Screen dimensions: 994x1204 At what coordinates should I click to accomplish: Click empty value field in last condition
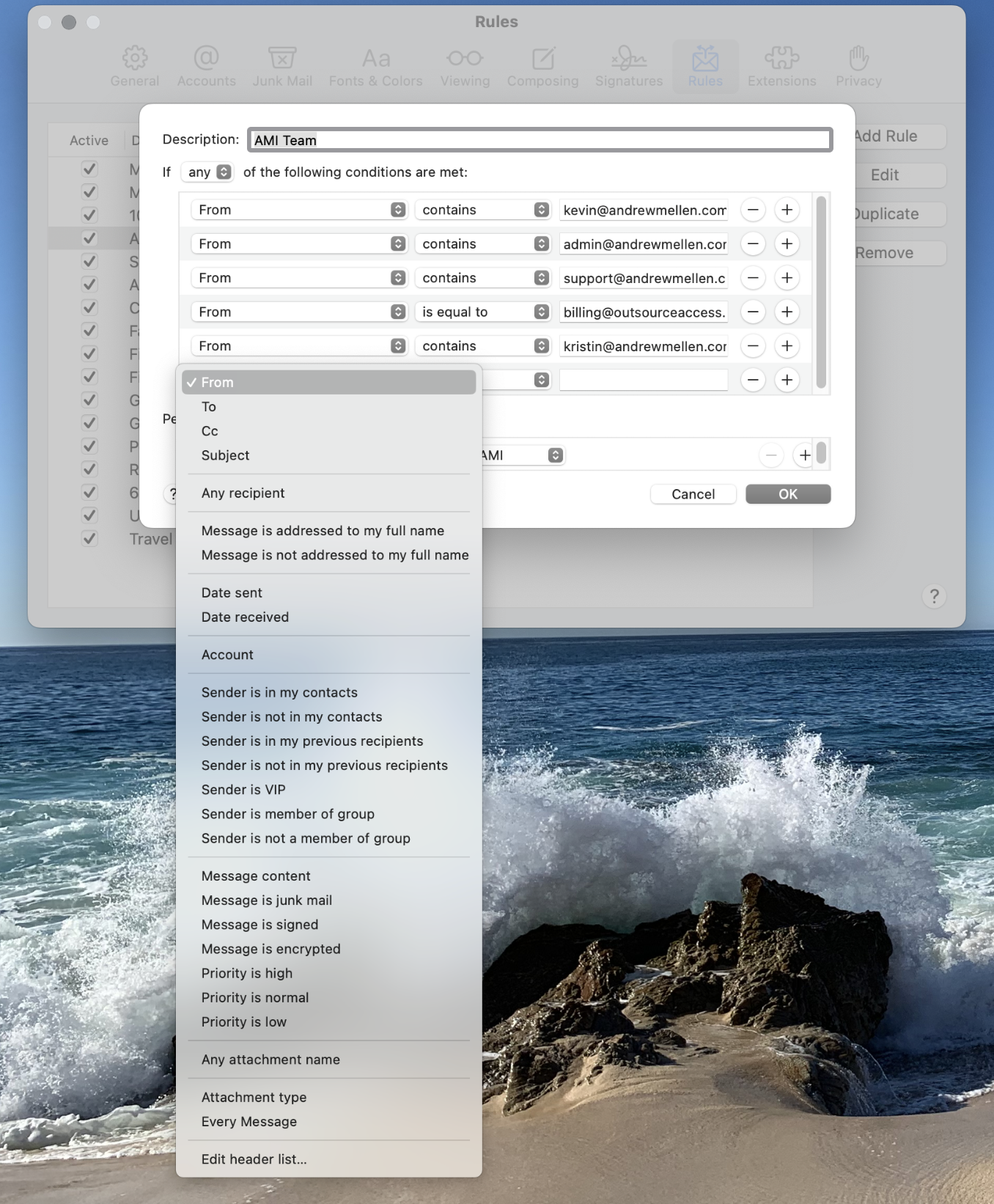pyautogui.click(x=644, y=380)
